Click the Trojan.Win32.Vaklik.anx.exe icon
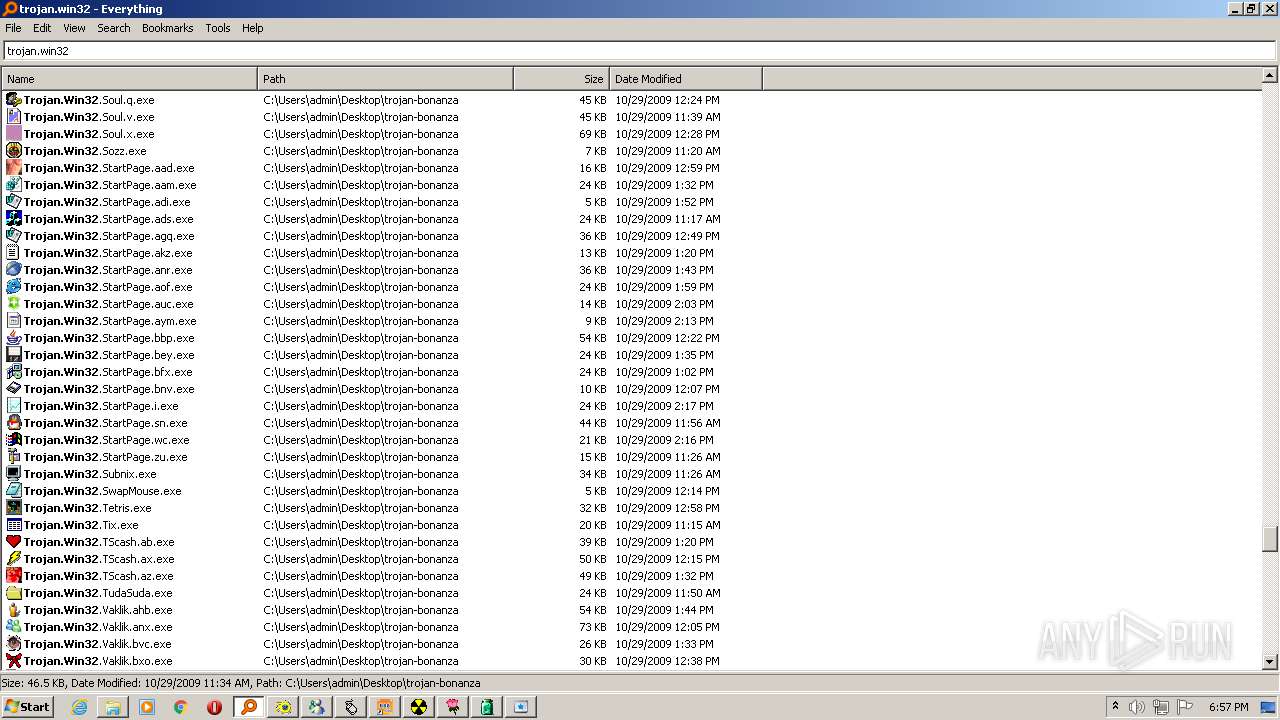 coord(14,627)
